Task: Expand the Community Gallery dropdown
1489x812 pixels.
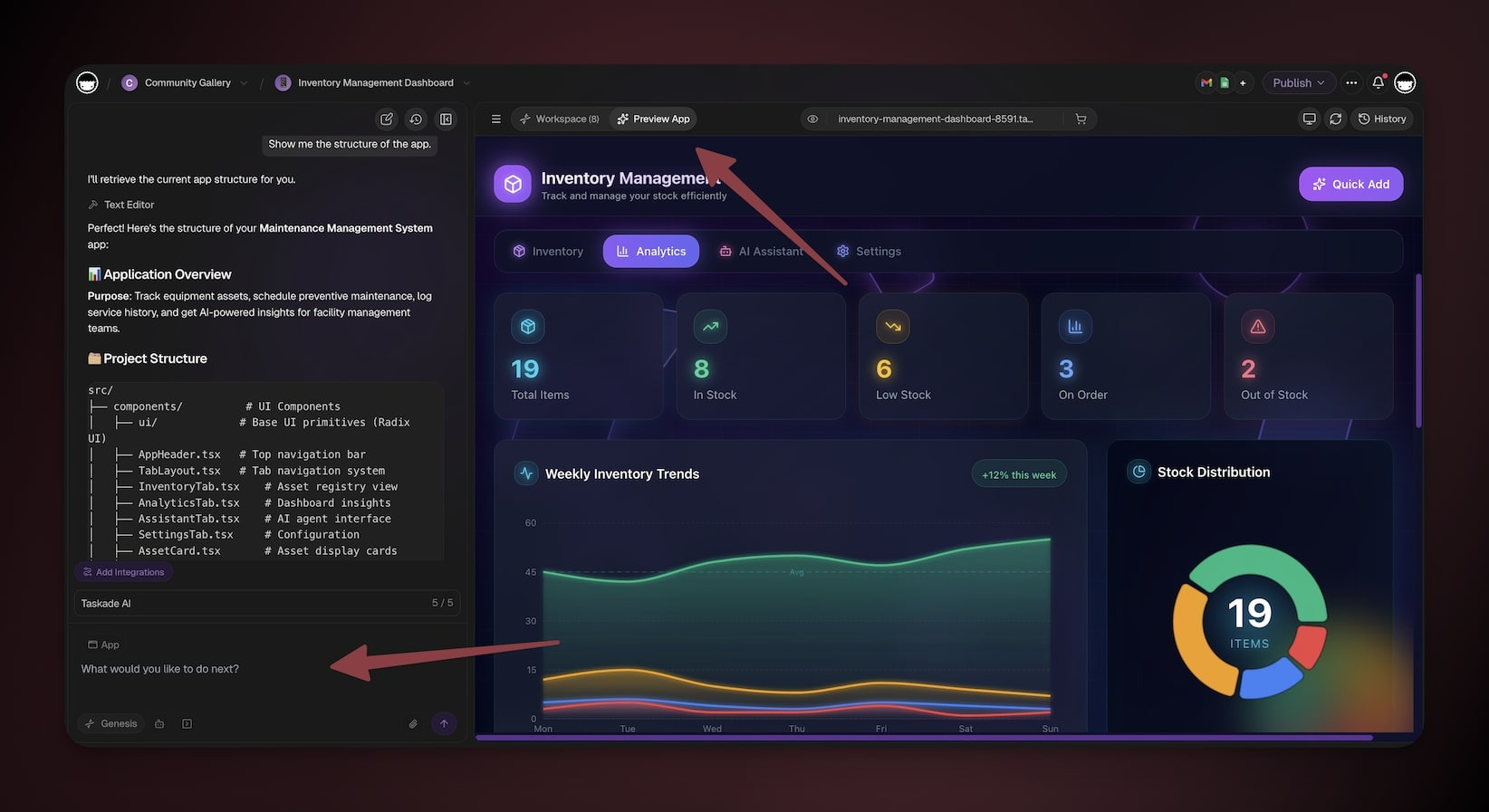Action: [x=244, y=83]
